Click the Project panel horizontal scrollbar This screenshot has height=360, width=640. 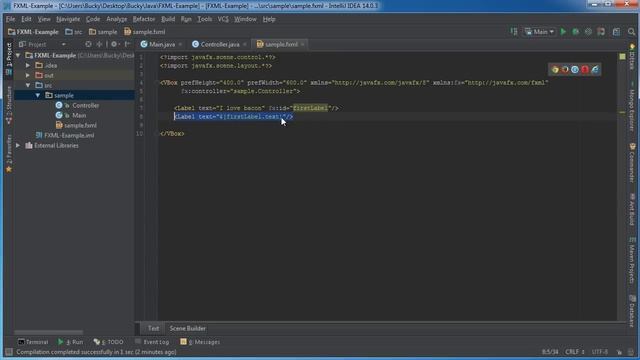tap(49, 332)
